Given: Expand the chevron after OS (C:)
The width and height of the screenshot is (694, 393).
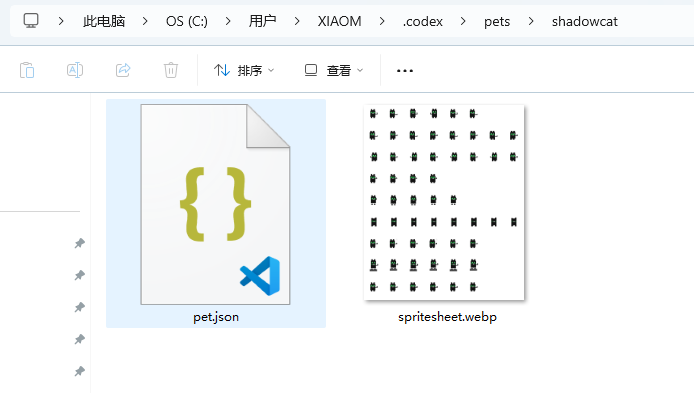Looking at the screenshot, I should [228, 21].
